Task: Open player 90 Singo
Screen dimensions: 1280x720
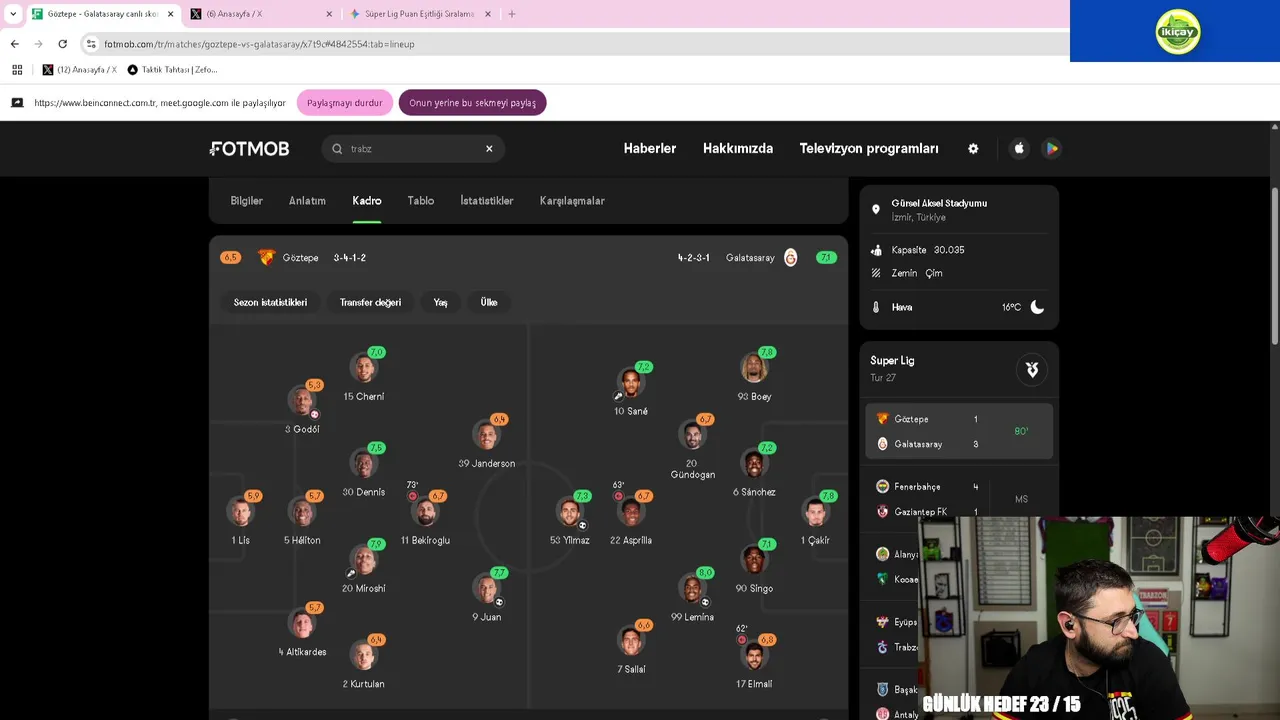Action: (x=754, y=566)
